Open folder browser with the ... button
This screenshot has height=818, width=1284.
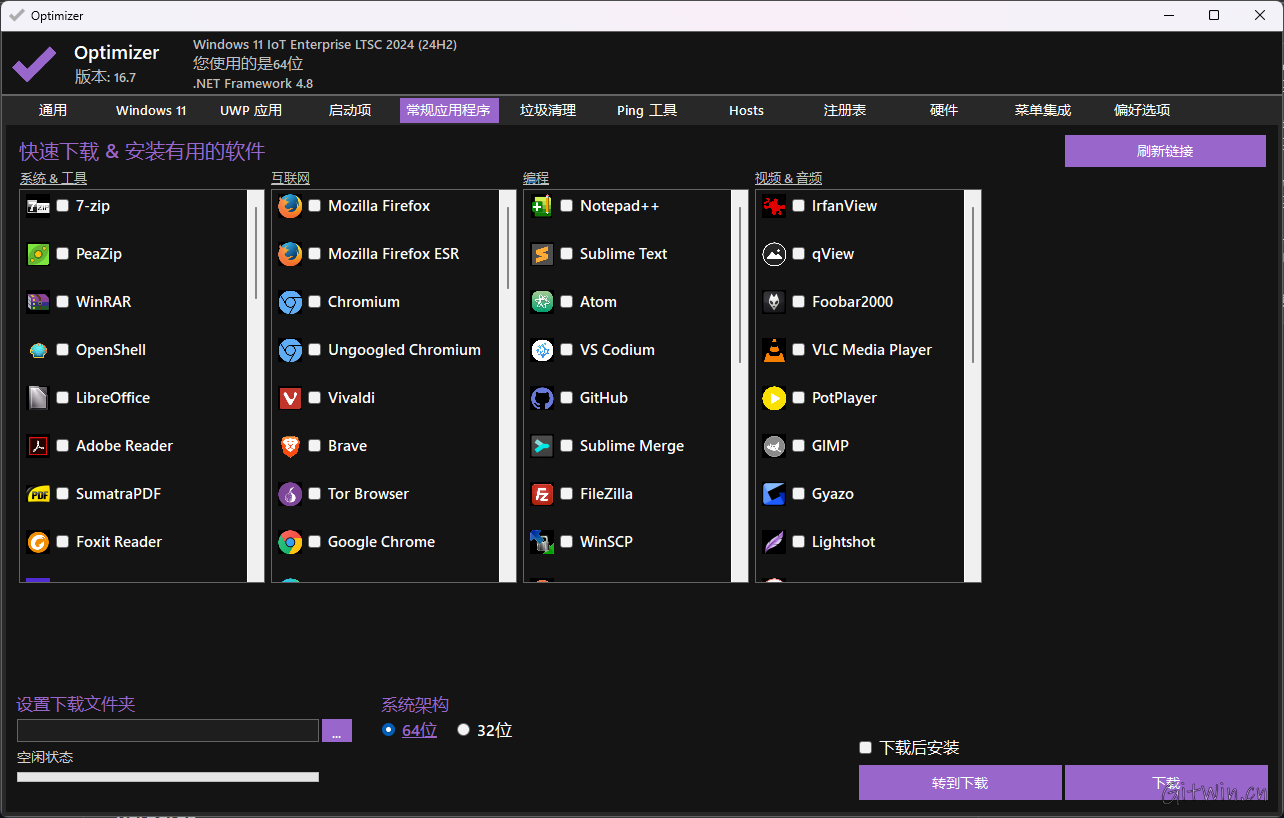pos(337,731)
